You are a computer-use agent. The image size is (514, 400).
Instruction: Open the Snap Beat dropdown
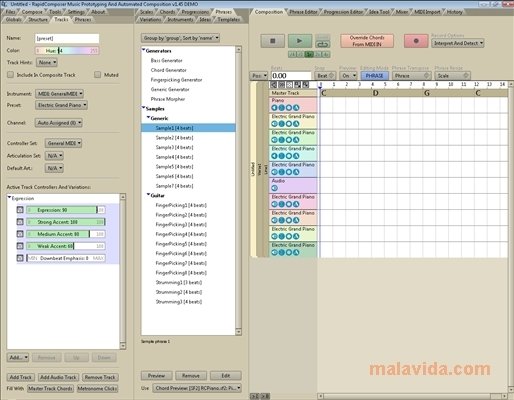(325, 76)
